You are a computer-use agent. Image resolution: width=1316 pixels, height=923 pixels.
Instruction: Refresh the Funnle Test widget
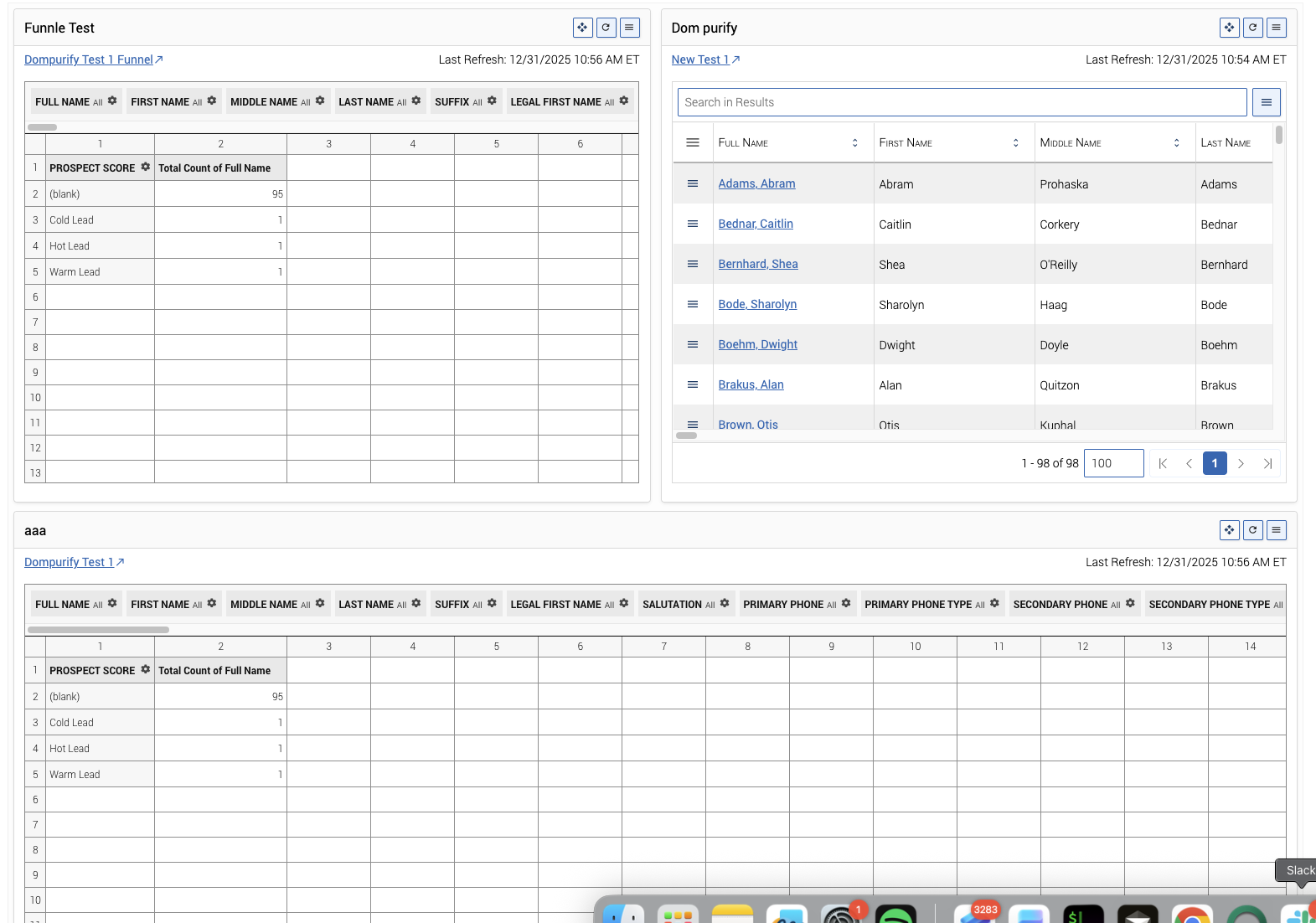point(606,28)
